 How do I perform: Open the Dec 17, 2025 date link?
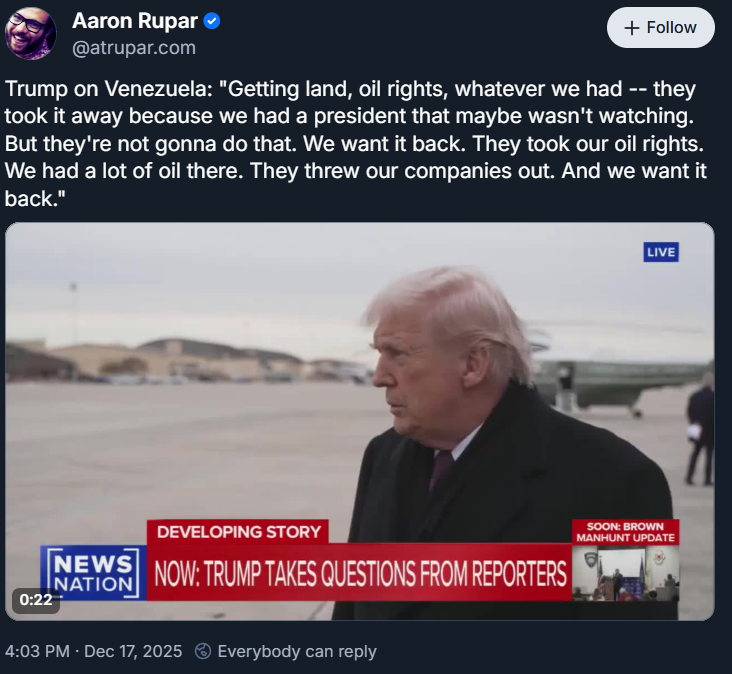click(x=133, y=651)
